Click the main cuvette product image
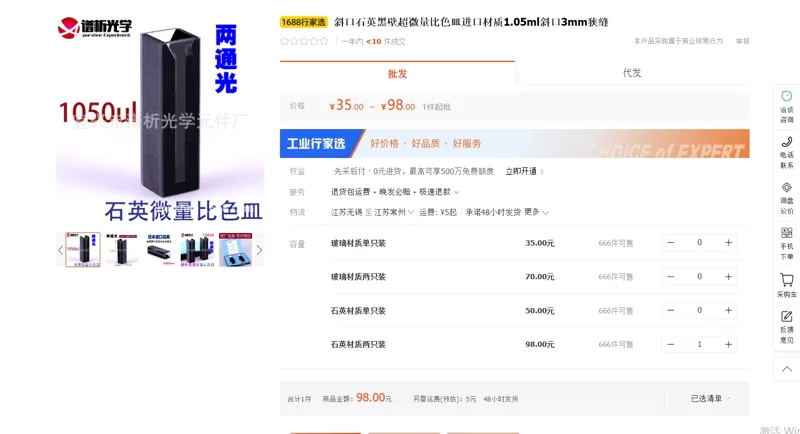 pos(160,120)
